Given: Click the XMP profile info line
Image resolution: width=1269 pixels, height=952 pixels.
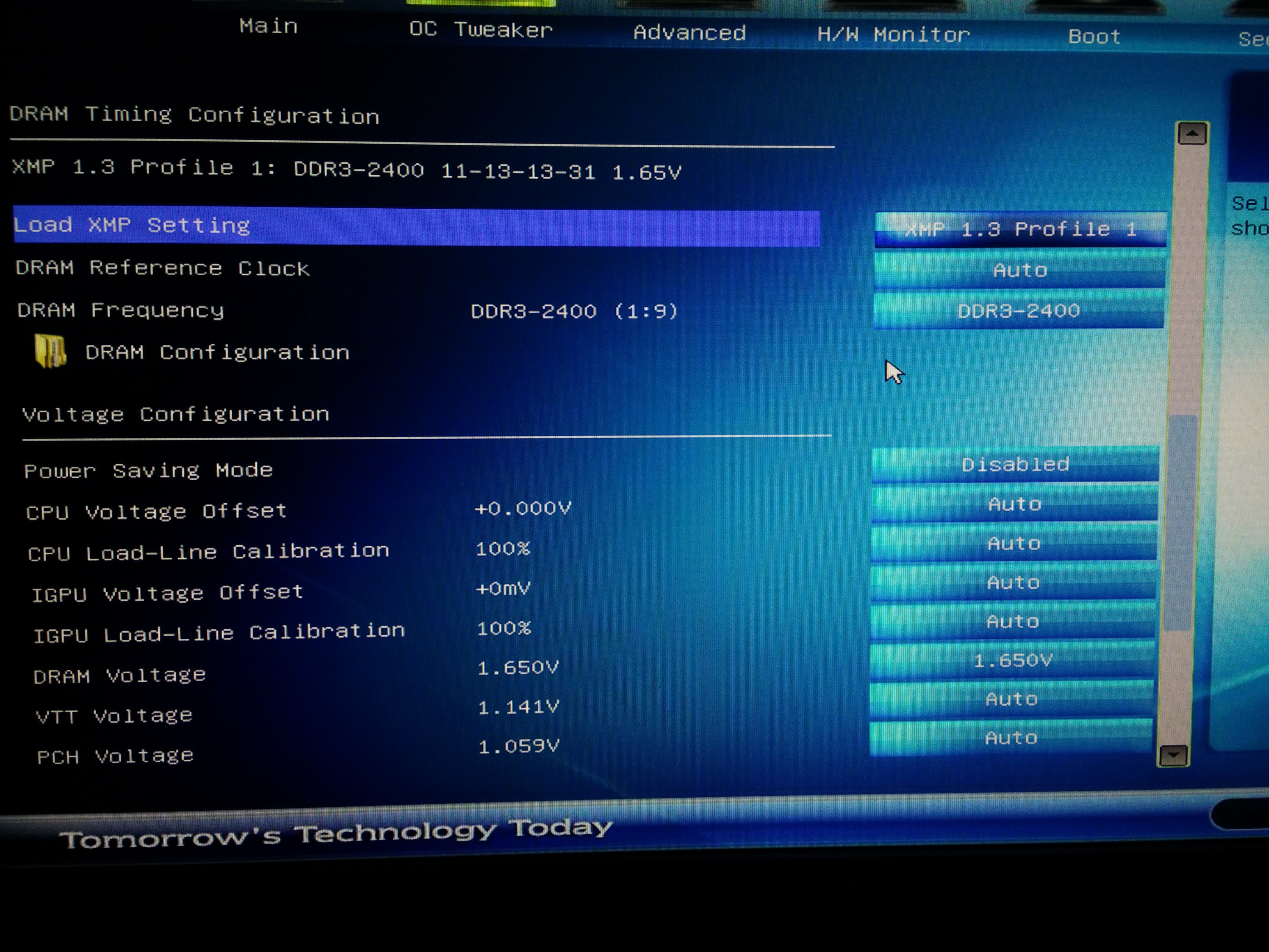Looking at the screenshot, I should [347, 169].
